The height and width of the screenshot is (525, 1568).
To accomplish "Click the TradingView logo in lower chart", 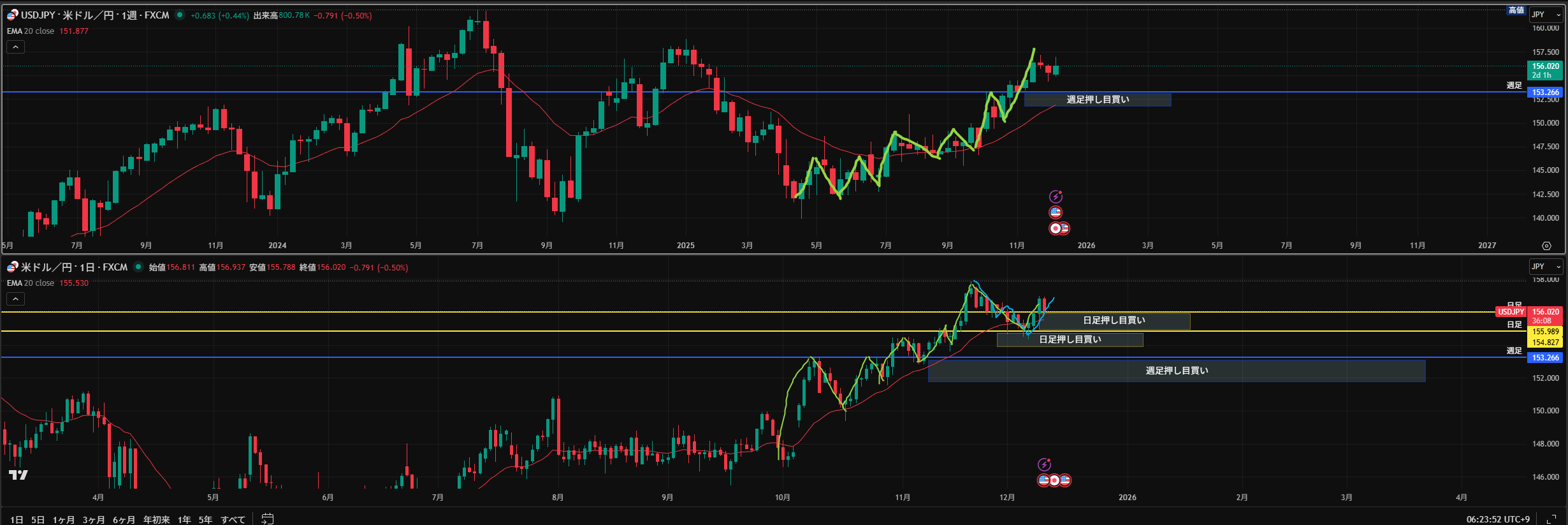I will tap(18, 475).
